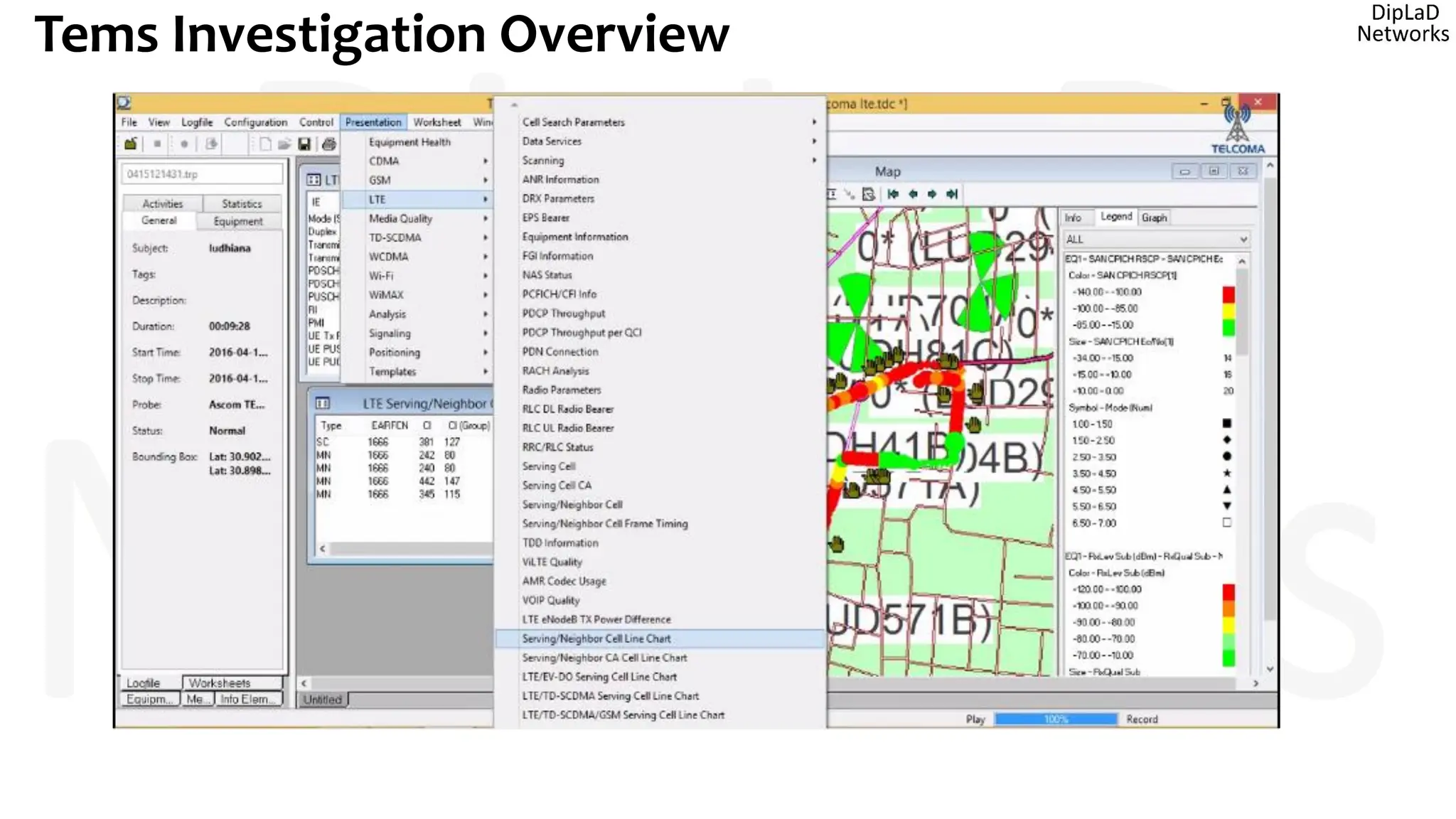Click the Duration value 00:09:28
The image size is (1456, 819).
coord(230,326)
